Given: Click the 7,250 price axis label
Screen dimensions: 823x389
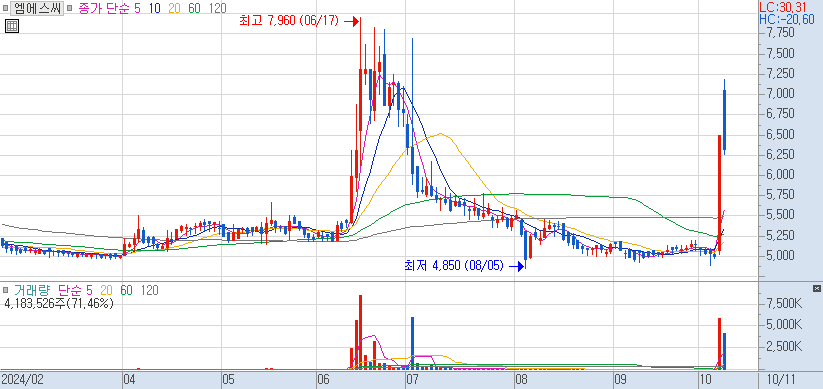Looking at the screenshot, I should tap(780, 73).
